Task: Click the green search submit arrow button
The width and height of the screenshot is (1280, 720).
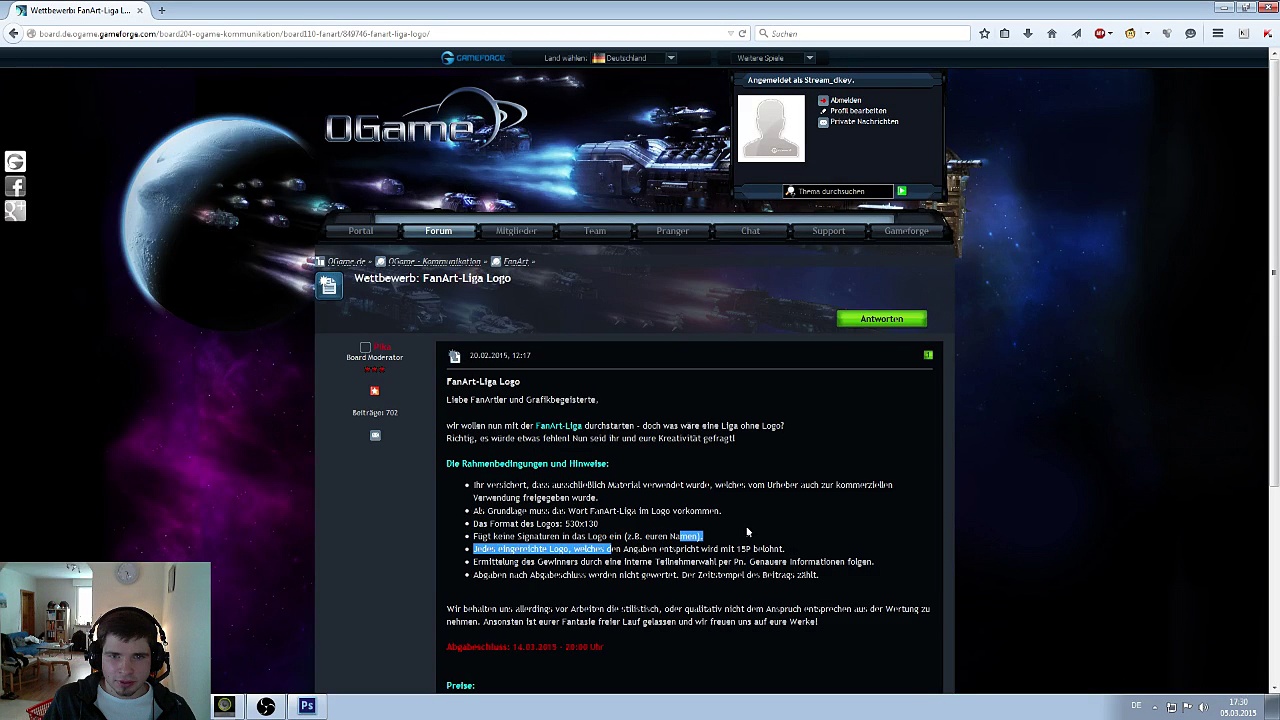Action: (x=901, y=191)
